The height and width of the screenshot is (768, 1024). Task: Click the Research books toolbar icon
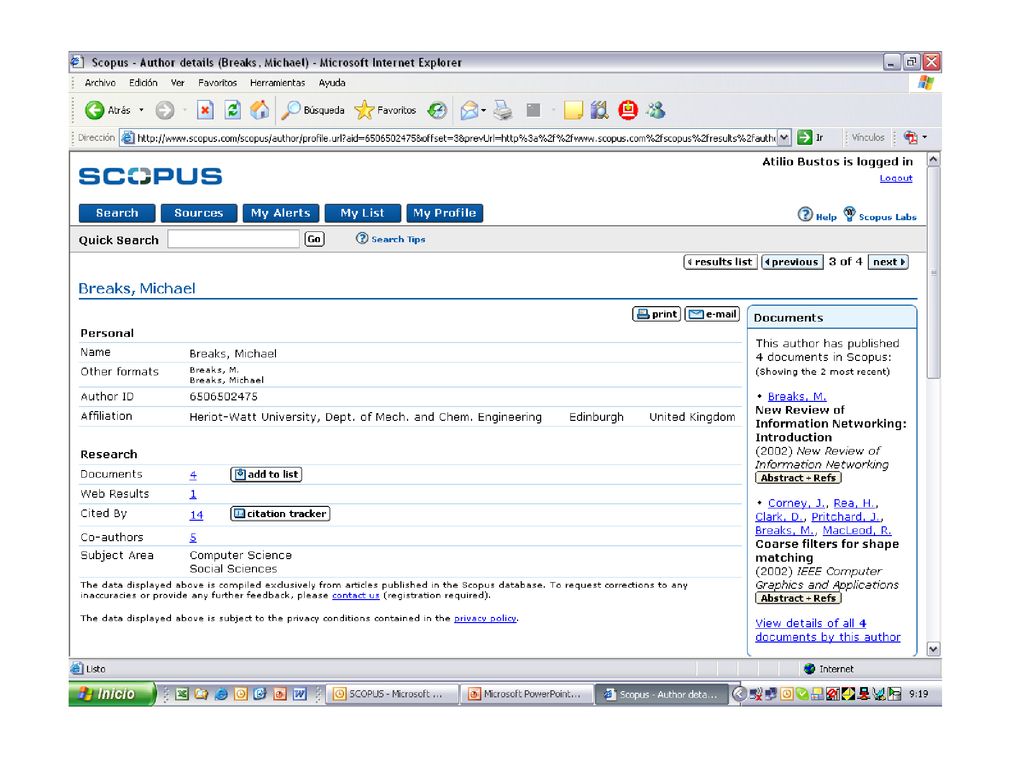(x=600, y=110)
